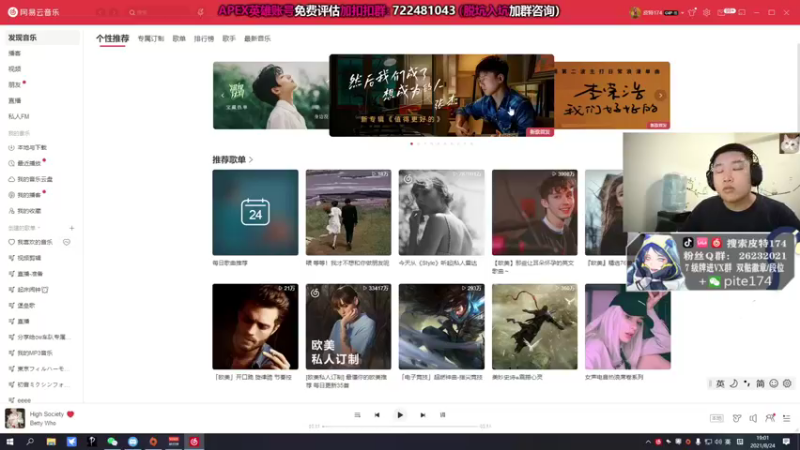Open Windows Start menu
Image resolution: width=800 pixels, height=450 pixels.
10,442
